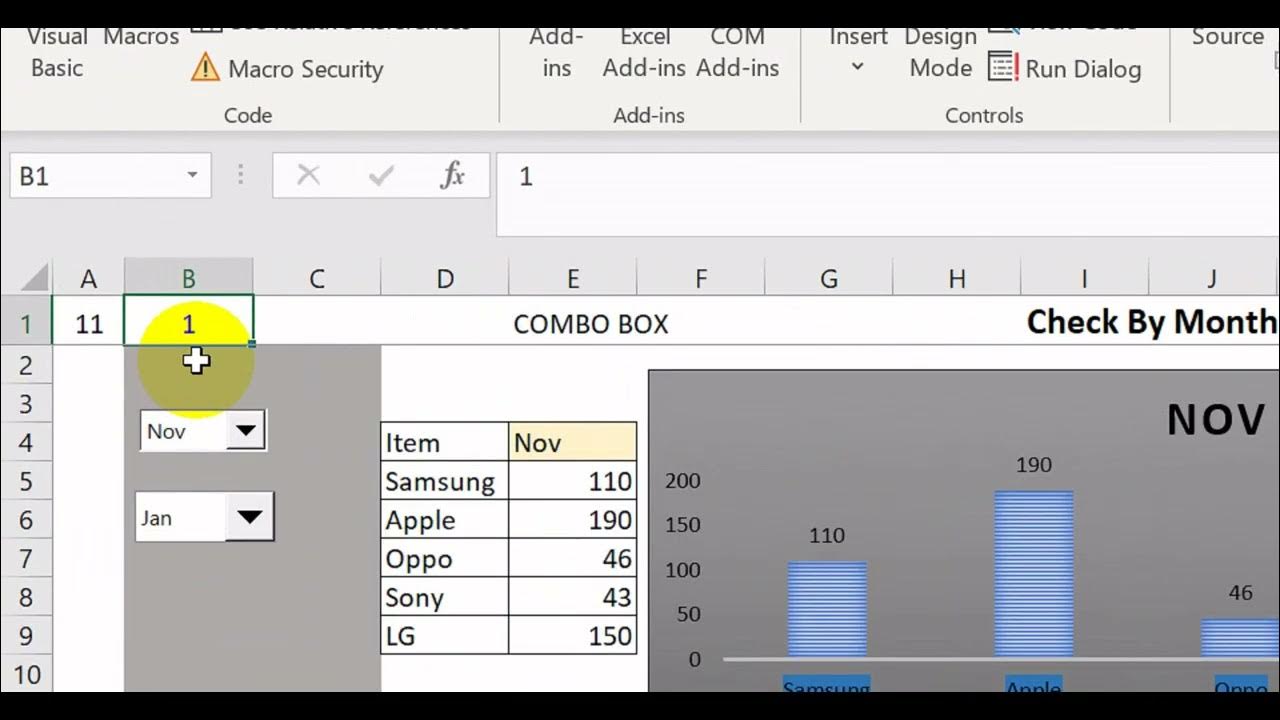Select column I header
Screen dimensions: 1280x720
[1084, 279]
